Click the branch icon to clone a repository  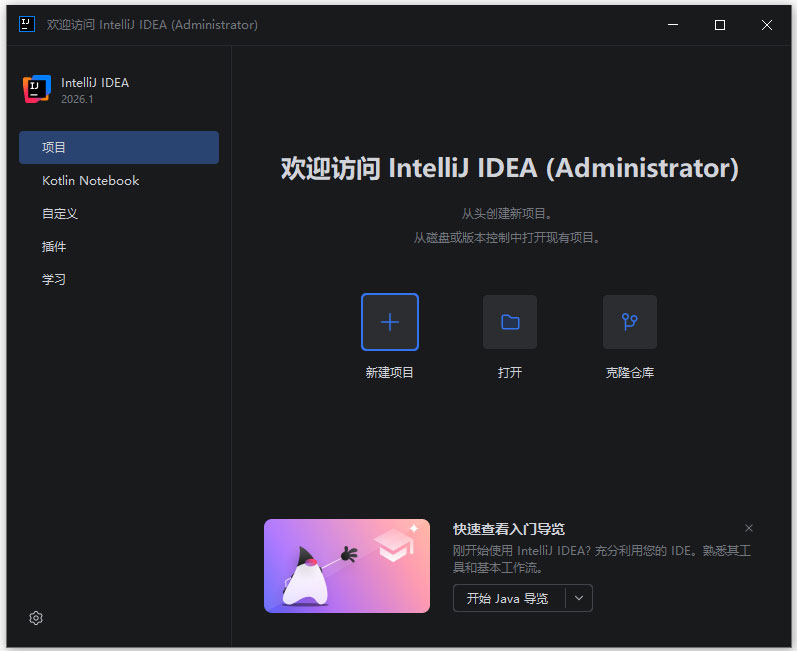pyautogui.click(x=630, y=322)
